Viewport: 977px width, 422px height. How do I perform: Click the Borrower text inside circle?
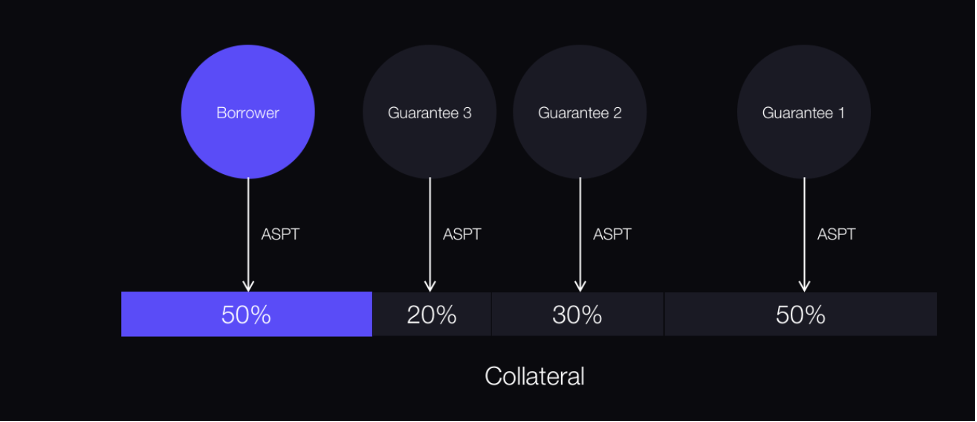(x=248, y=113)
